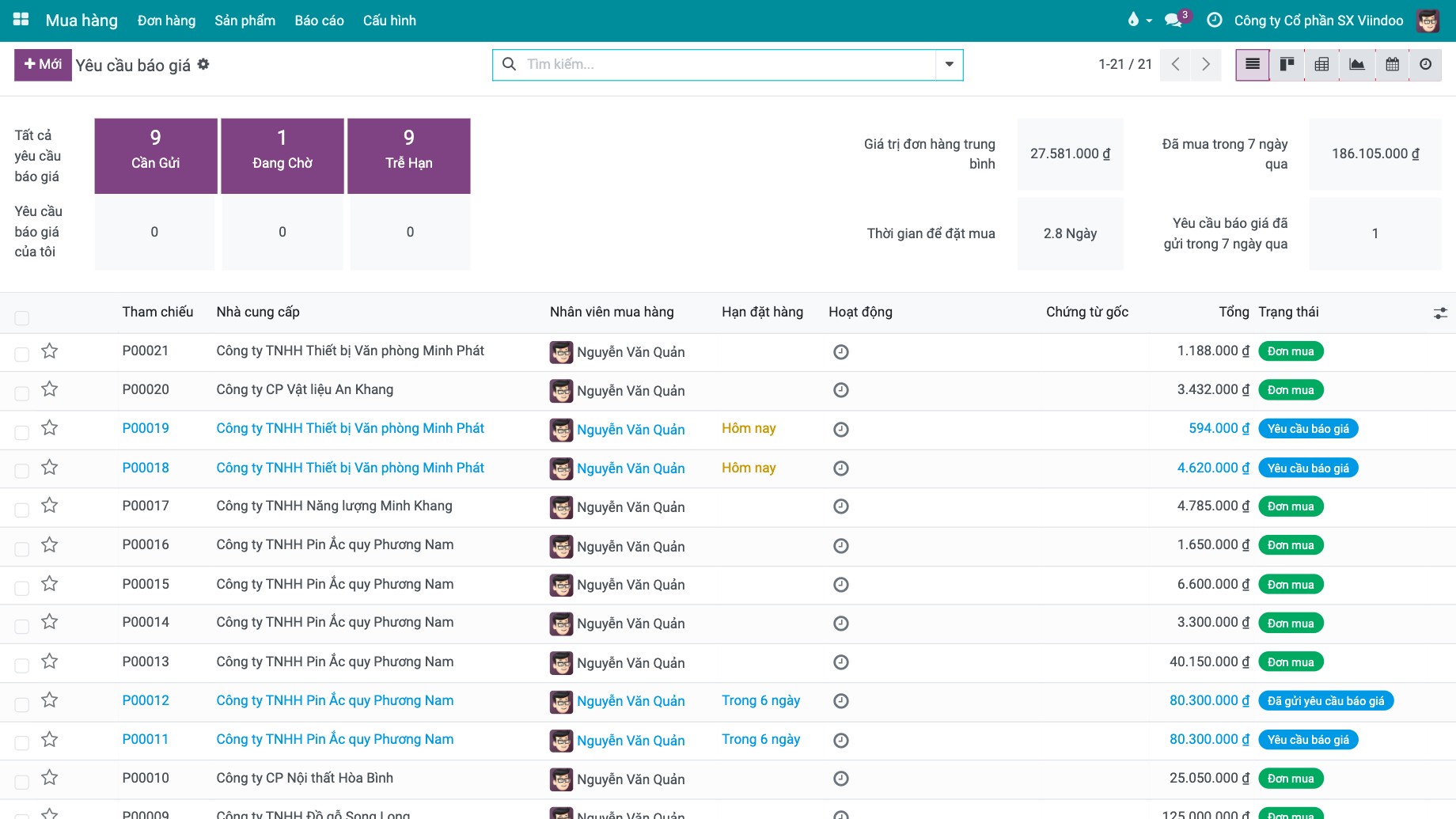Select the checkbox for row P00010
The width and height of the screenshot is (1456, 819).
pos(22,782)
